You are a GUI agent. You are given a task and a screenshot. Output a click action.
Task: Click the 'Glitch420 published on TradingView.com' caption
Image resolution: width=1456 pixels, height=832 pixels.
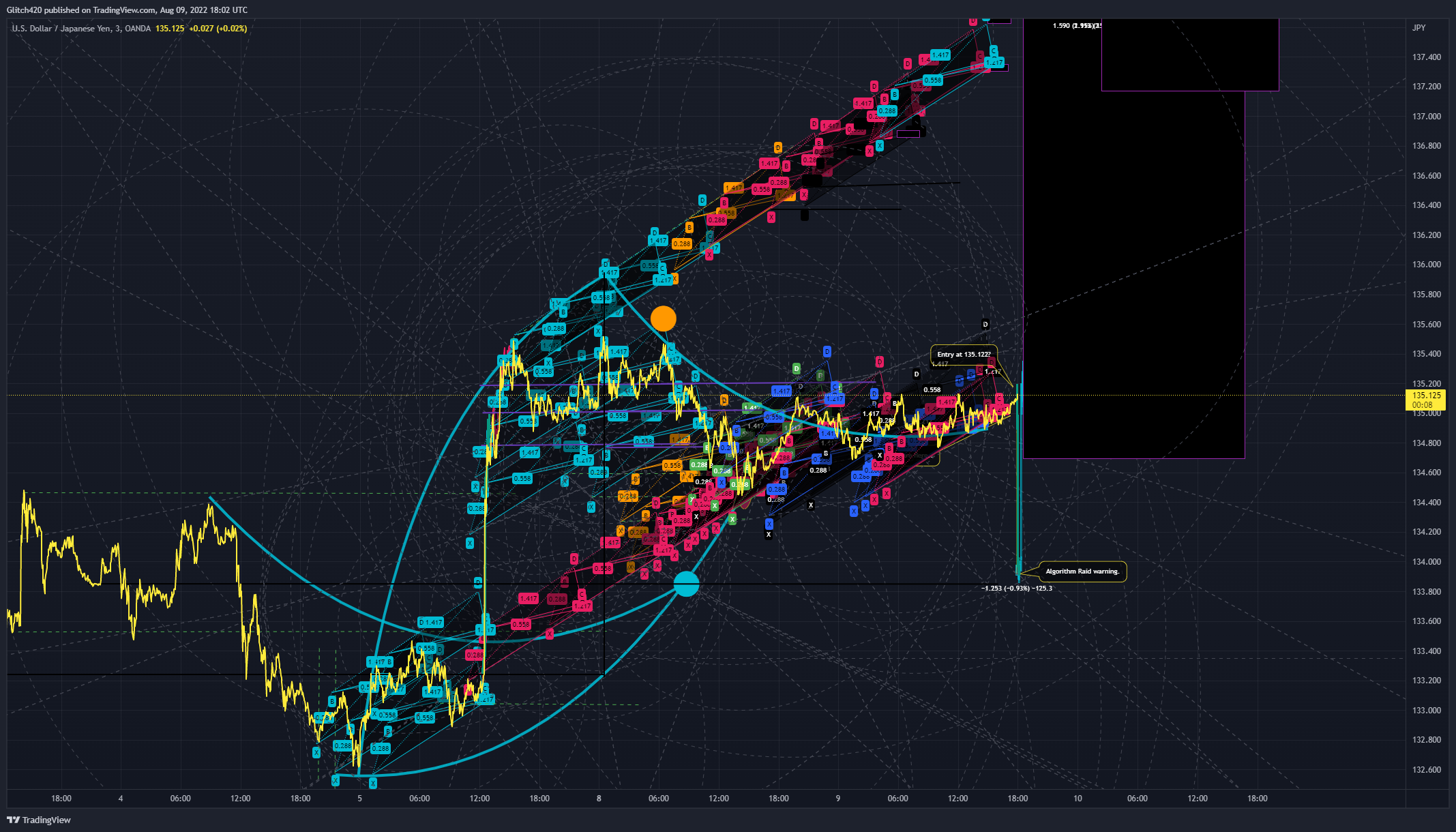pos(81,10)
